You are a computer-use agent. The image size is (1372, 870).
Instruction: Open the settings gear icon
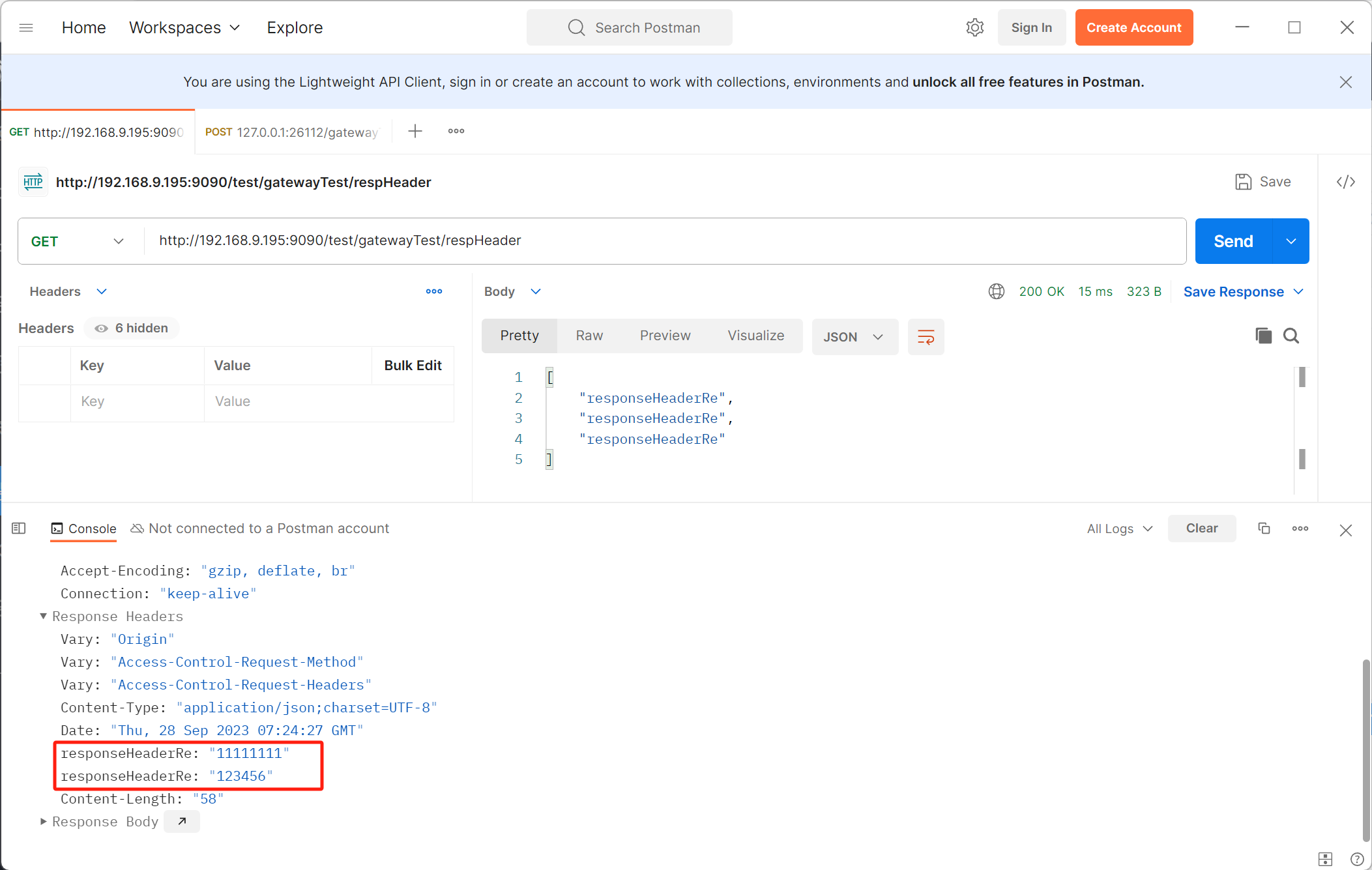[974, 27]
